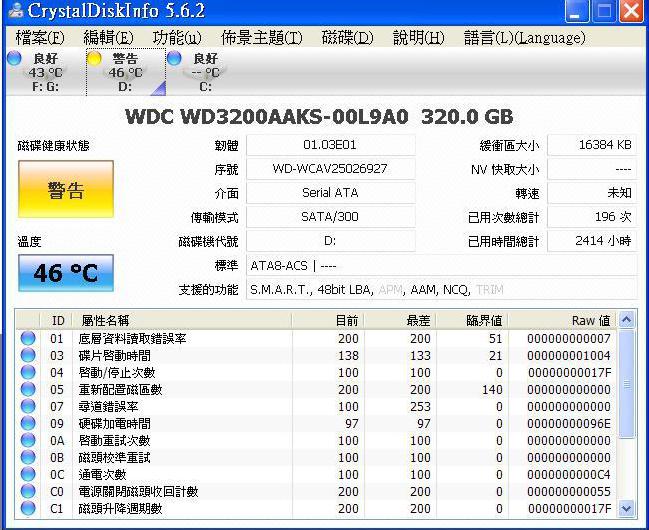
Task: Click the 屬性名稱 column header
Action: [182, 320]
